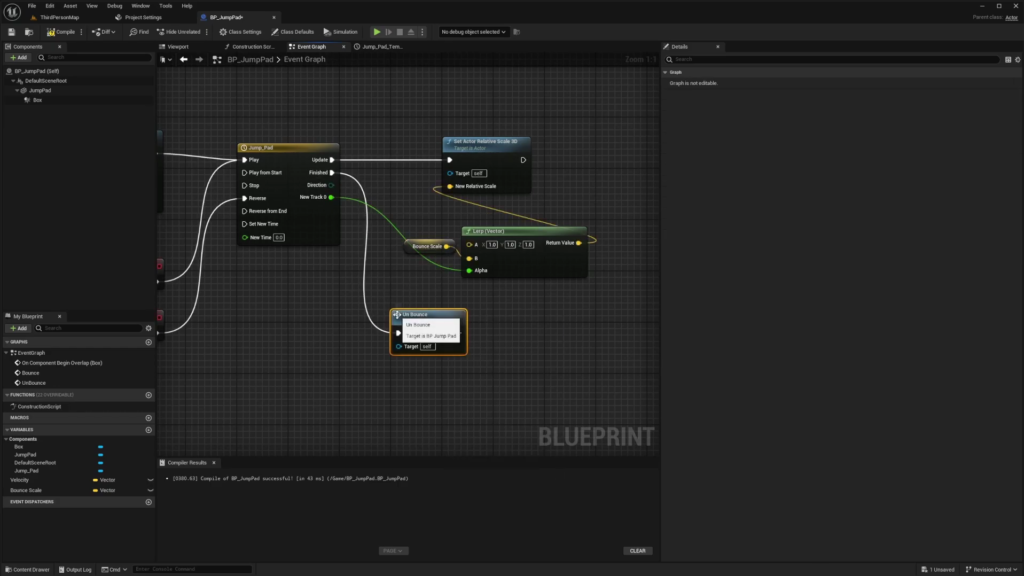Click the Jump_Pad timeline node header

click(x=288, y=148)
